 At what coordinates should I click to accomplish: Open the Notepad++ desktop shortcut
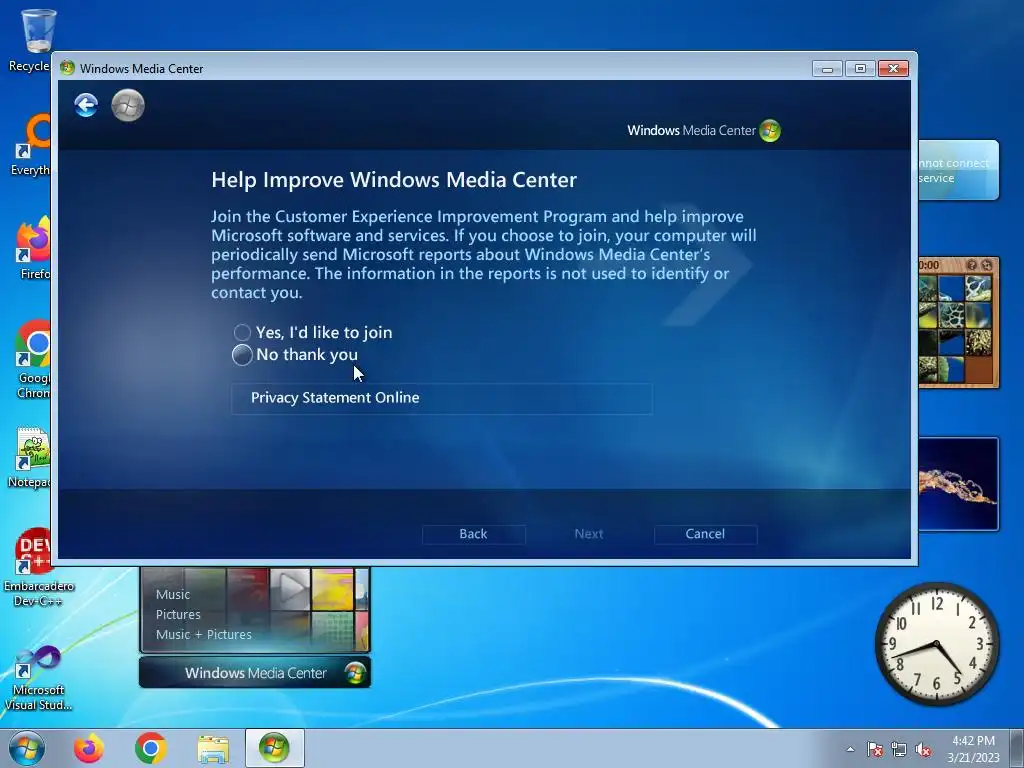point(30,457)
